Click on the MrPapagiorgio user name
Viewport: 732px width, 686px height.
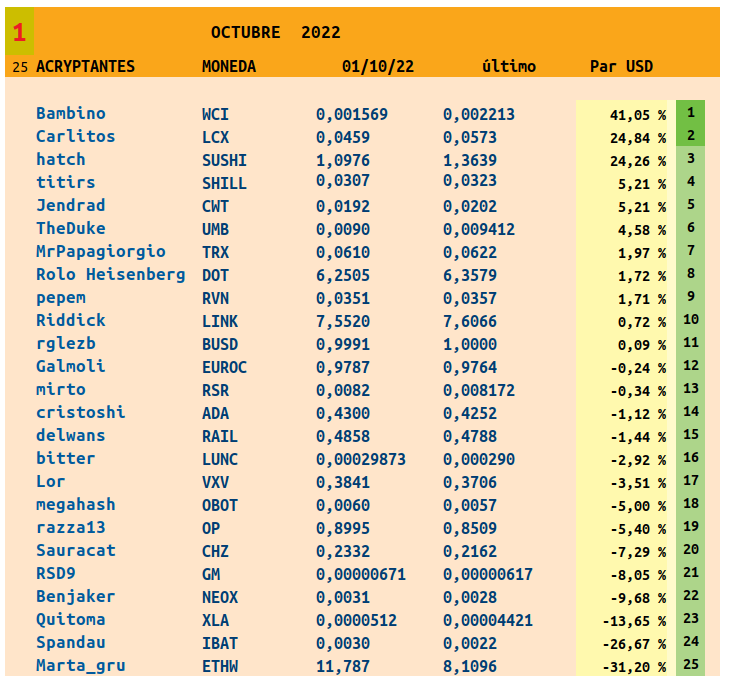point(100,251)
